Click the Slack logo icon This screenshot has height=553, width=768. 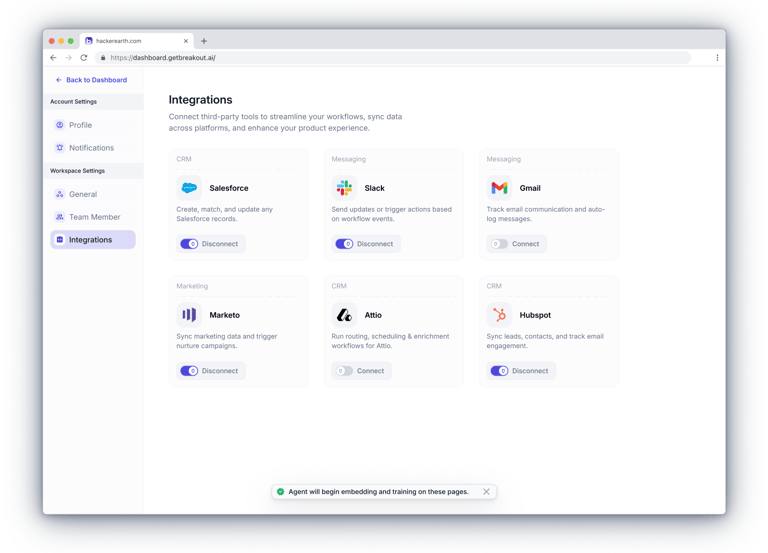344,188
